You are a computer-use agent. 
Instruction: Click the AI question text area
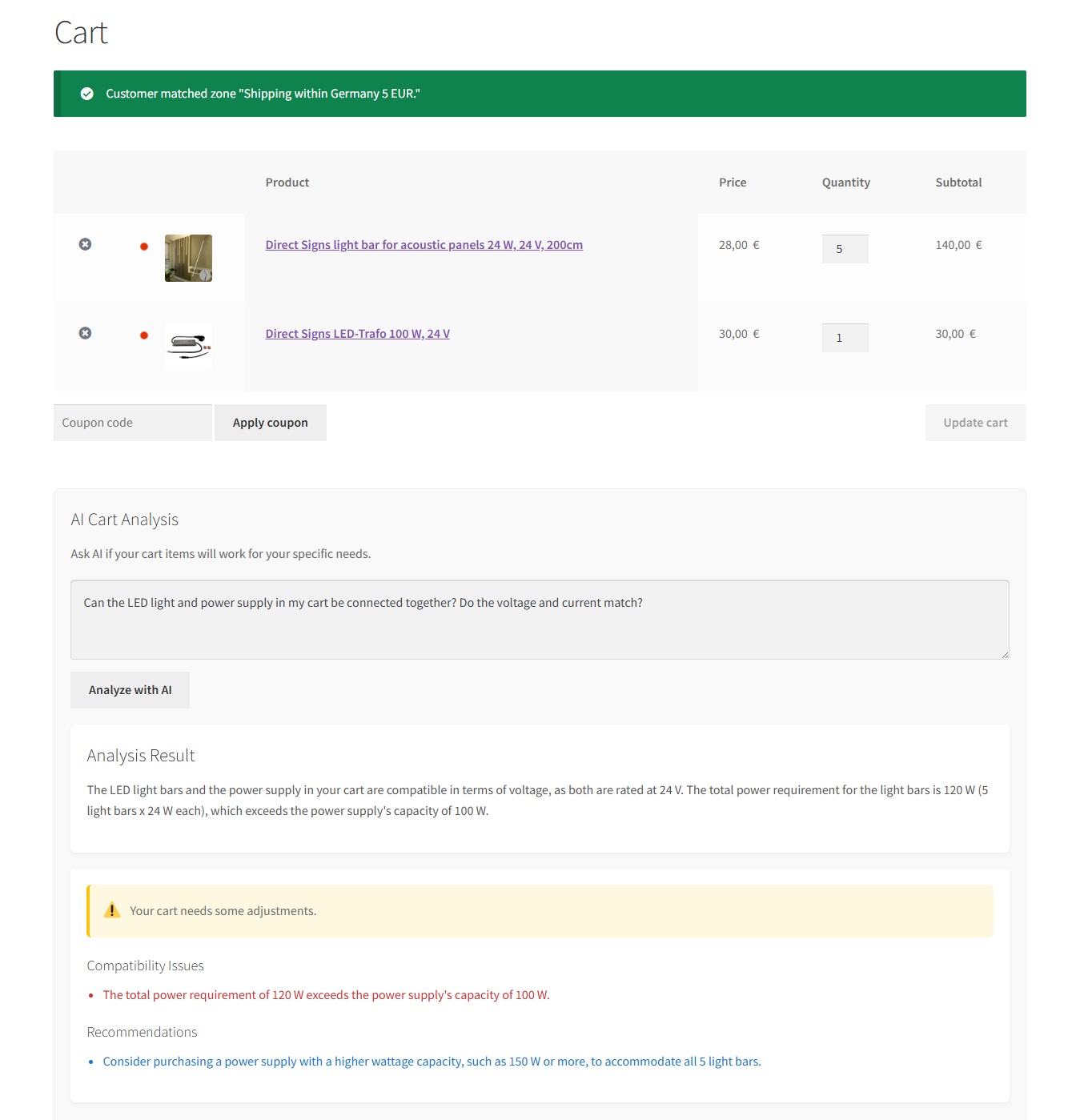point(540,620)
